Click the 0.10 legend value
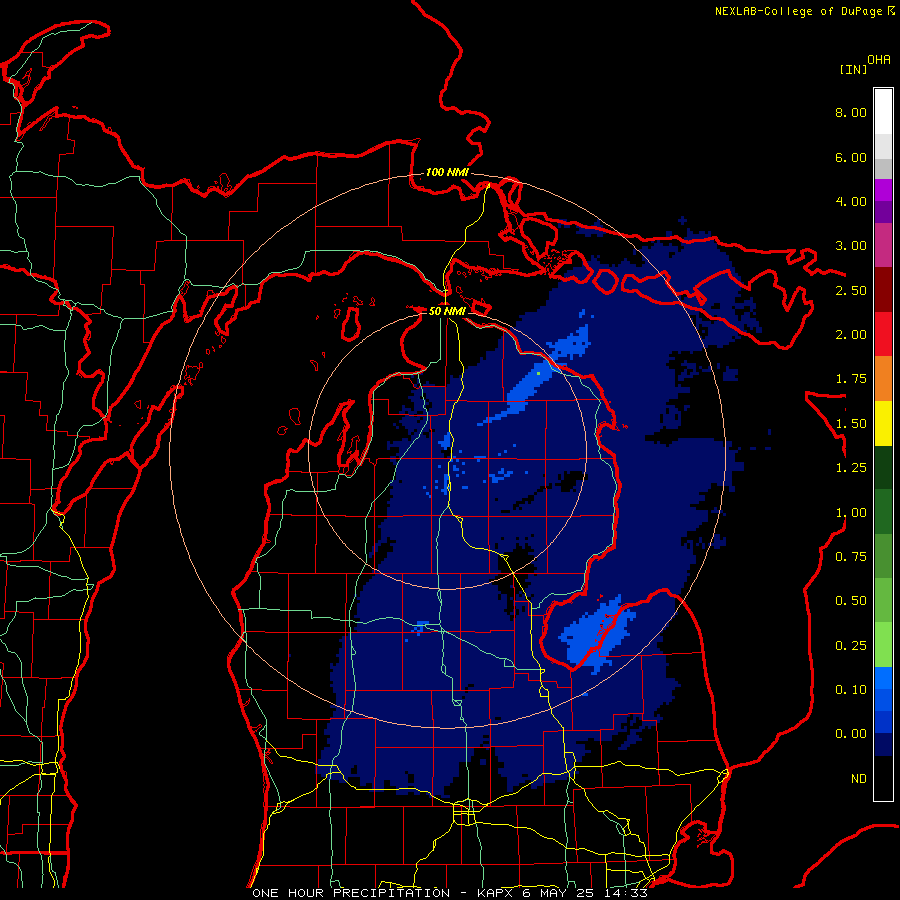 (x=851, y=690)
